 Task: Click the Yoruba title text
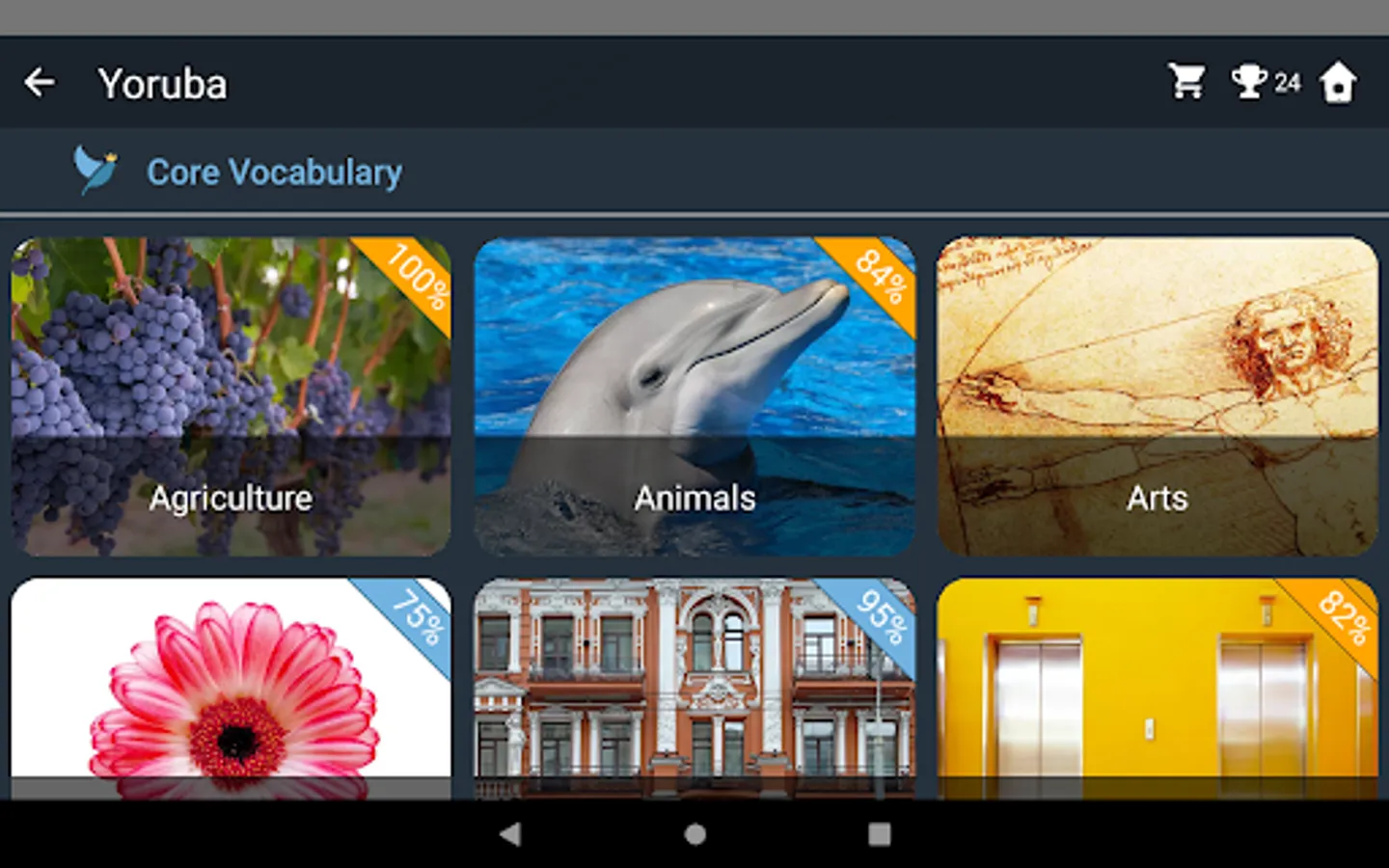point(163,84)
